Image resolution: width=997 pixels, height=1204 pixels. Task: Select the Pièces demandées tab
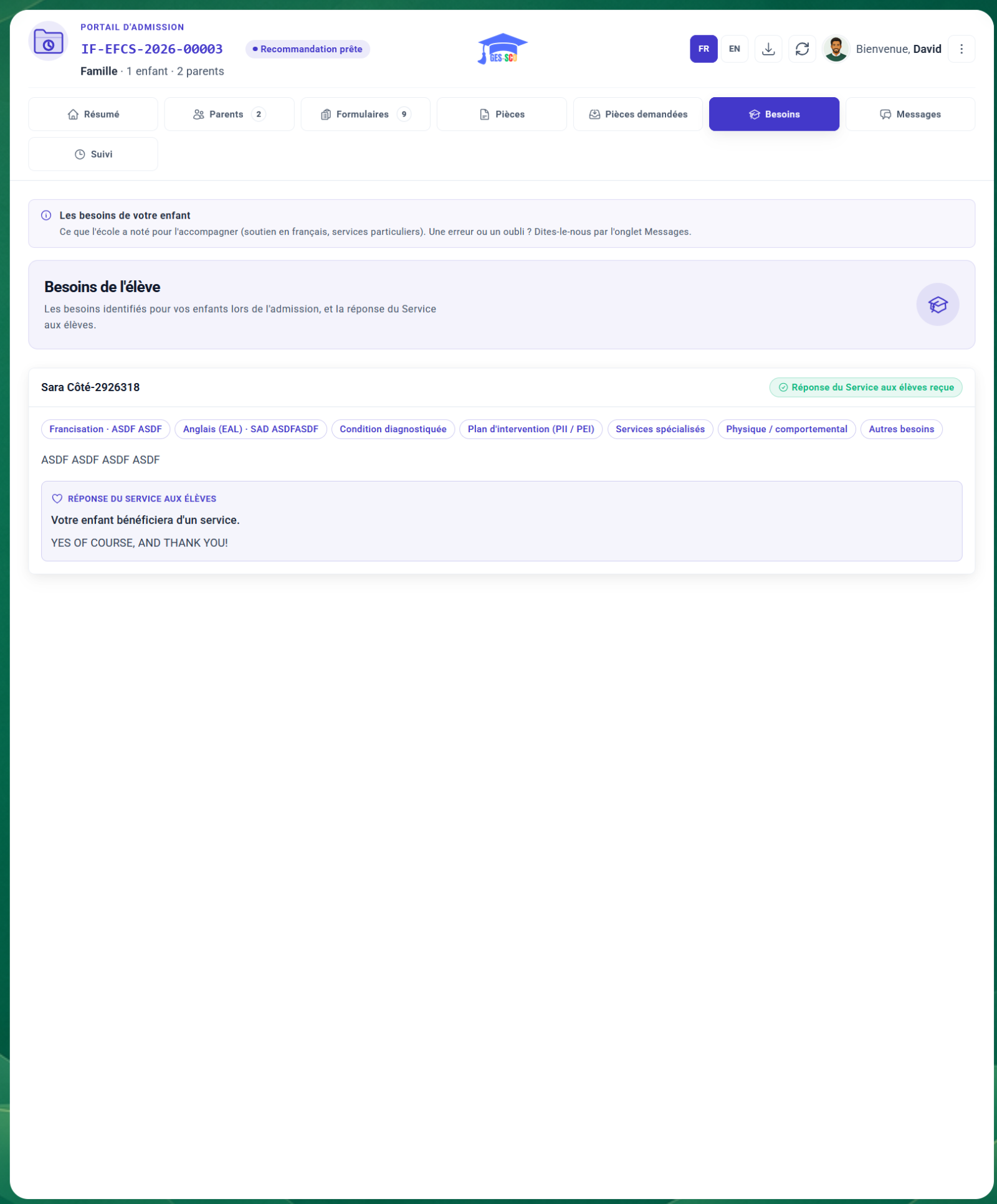pos(637,114)
